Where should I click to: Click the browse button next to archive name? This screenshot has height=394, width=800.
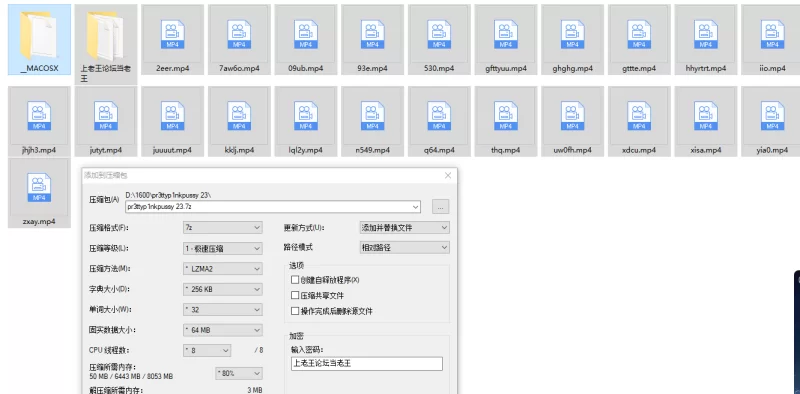tap(440, 207)
